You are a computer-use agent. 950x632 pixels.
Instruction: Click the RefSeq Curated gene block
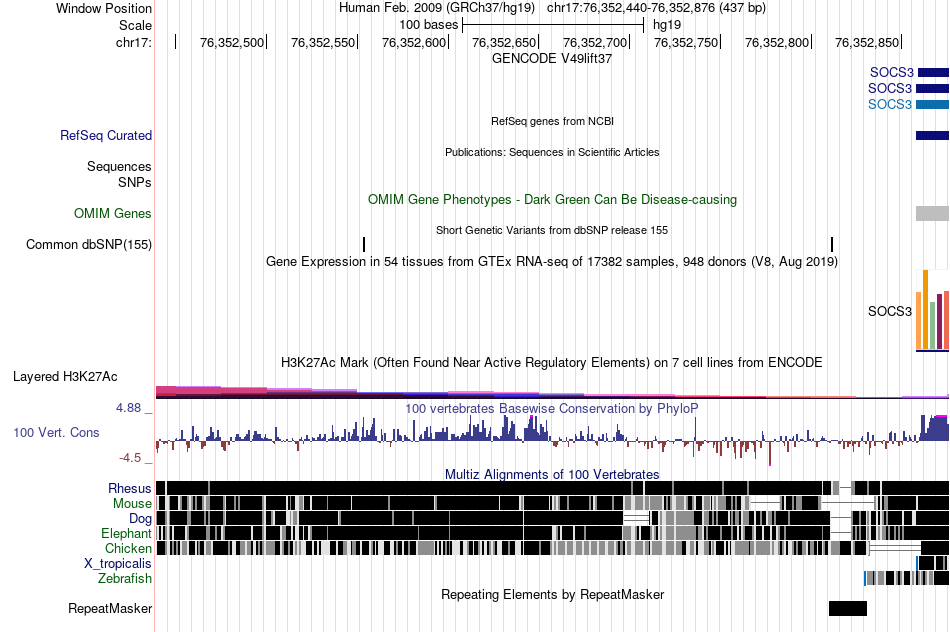coord(932,135)
